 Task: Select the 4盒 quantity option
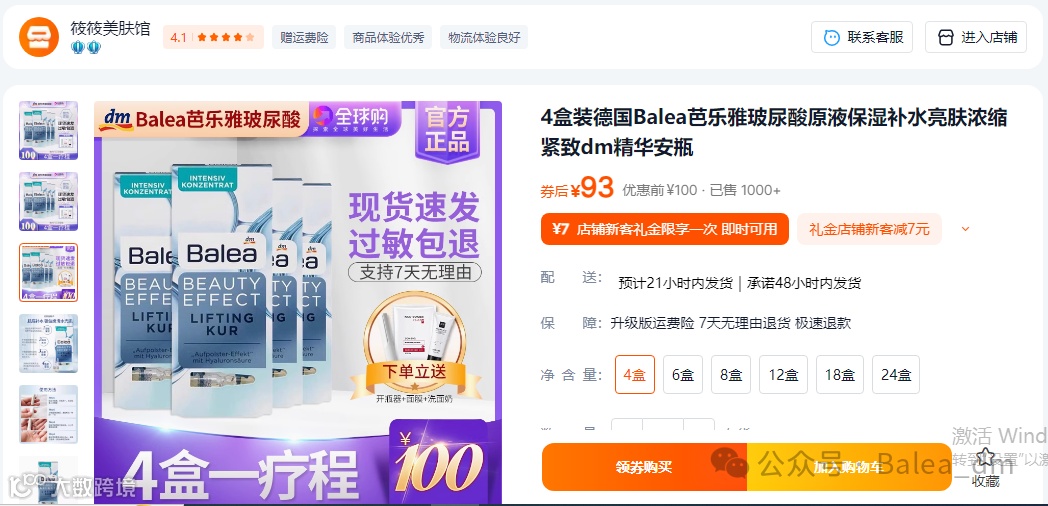(634, 374)
